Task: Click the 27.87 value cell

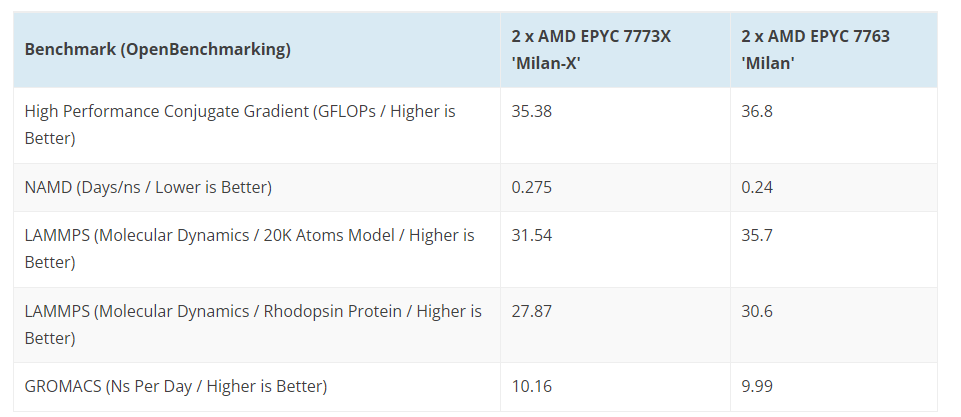Action: coord(531,312)
